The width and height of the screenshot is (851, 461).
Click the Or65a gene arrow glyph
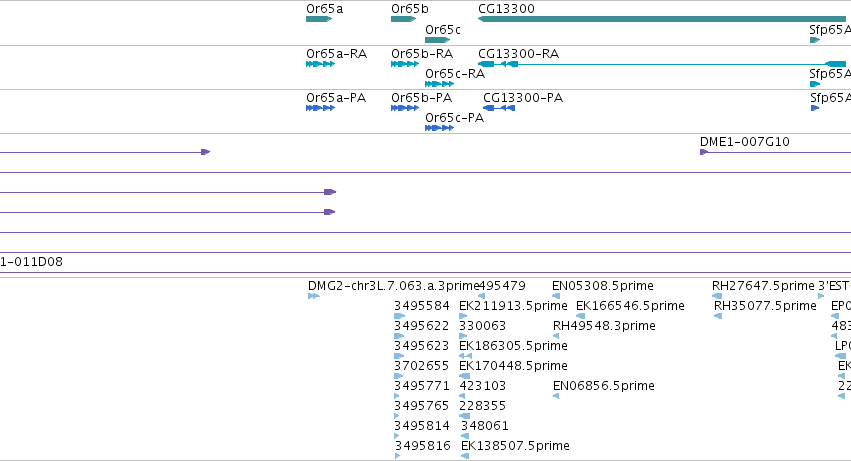319,19
